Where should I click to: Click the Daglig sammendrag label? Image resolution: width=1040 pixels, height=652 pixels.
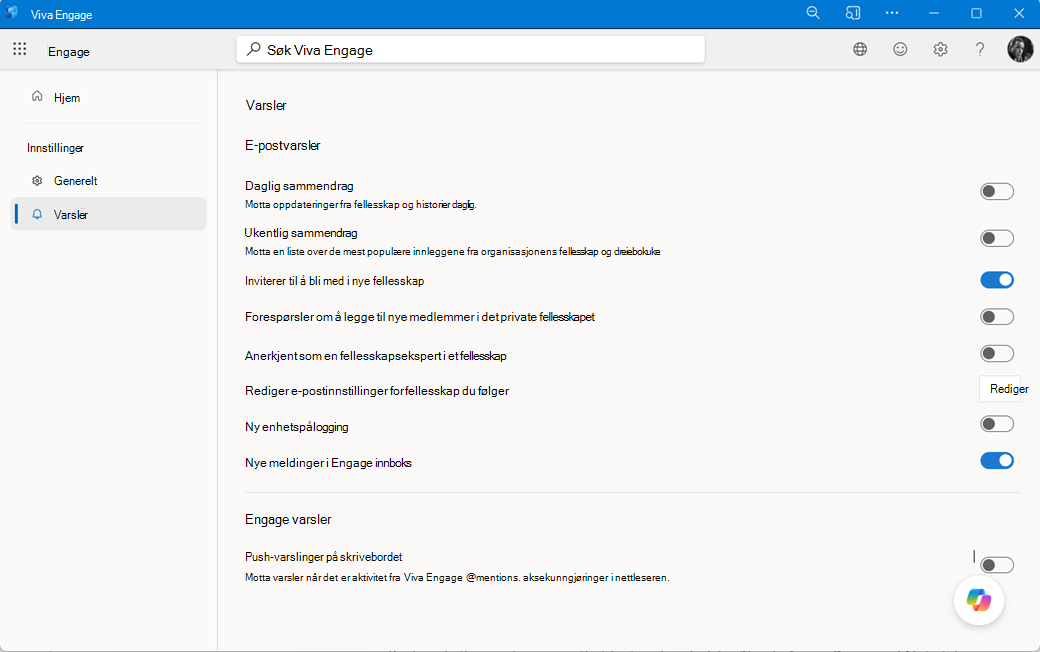[x=299, y=186]
